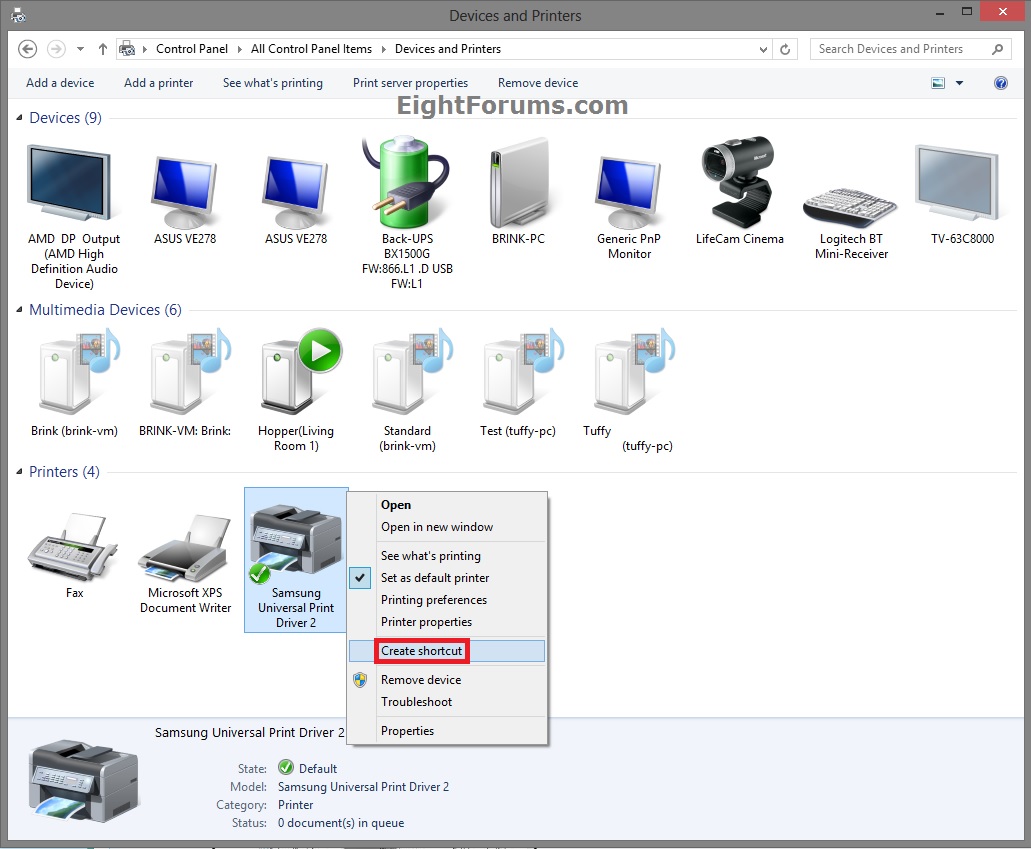Click Set as default printer in context menu

[x=435, y=578]
